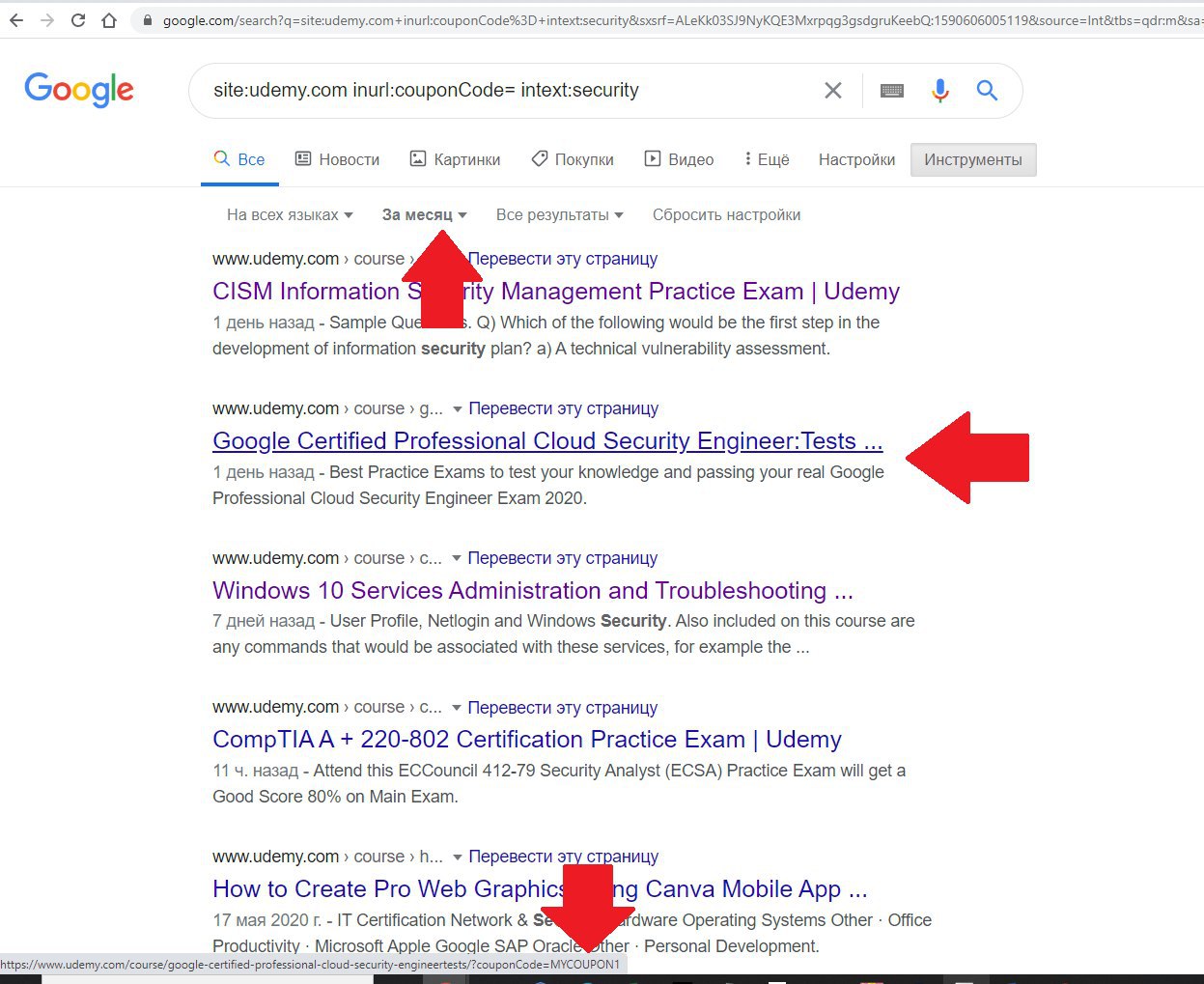Open CISM Information Security Management result
The image size is (1204, 984).
pos(556,292)
